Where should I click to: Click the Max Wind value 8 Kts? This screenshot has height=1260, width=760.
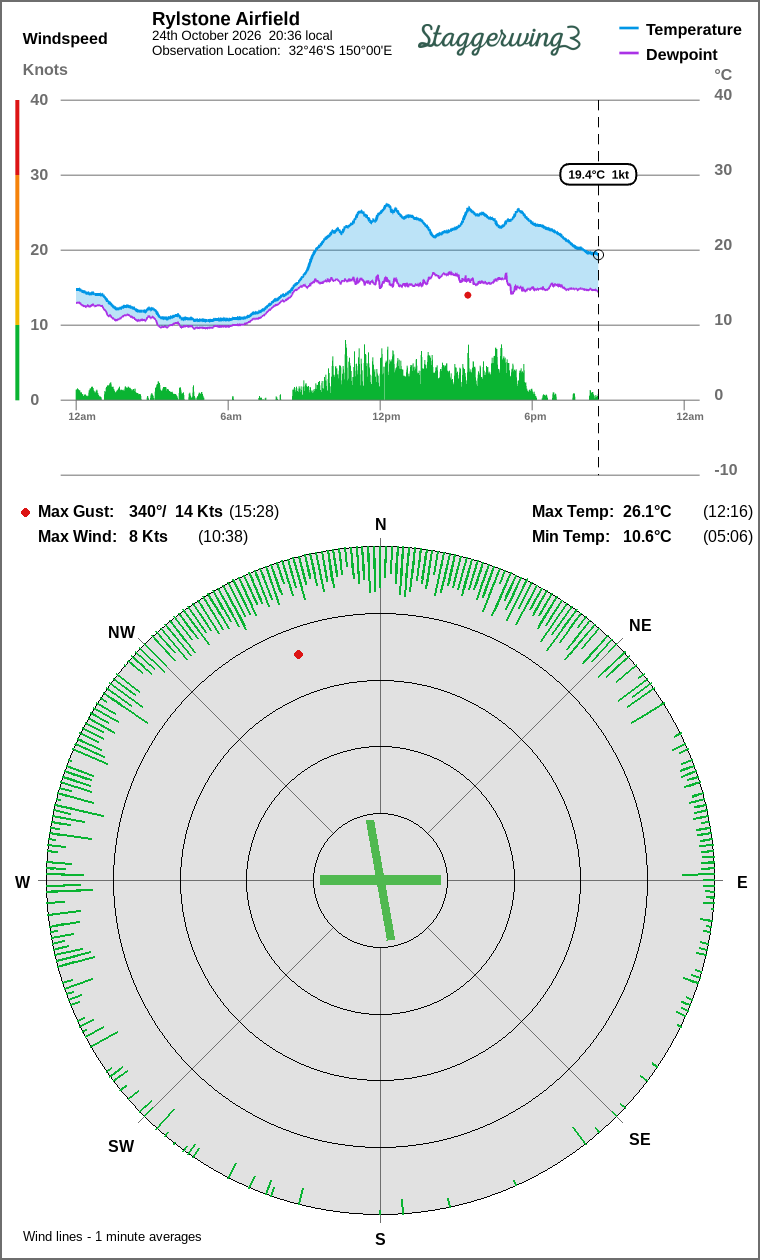148,537
